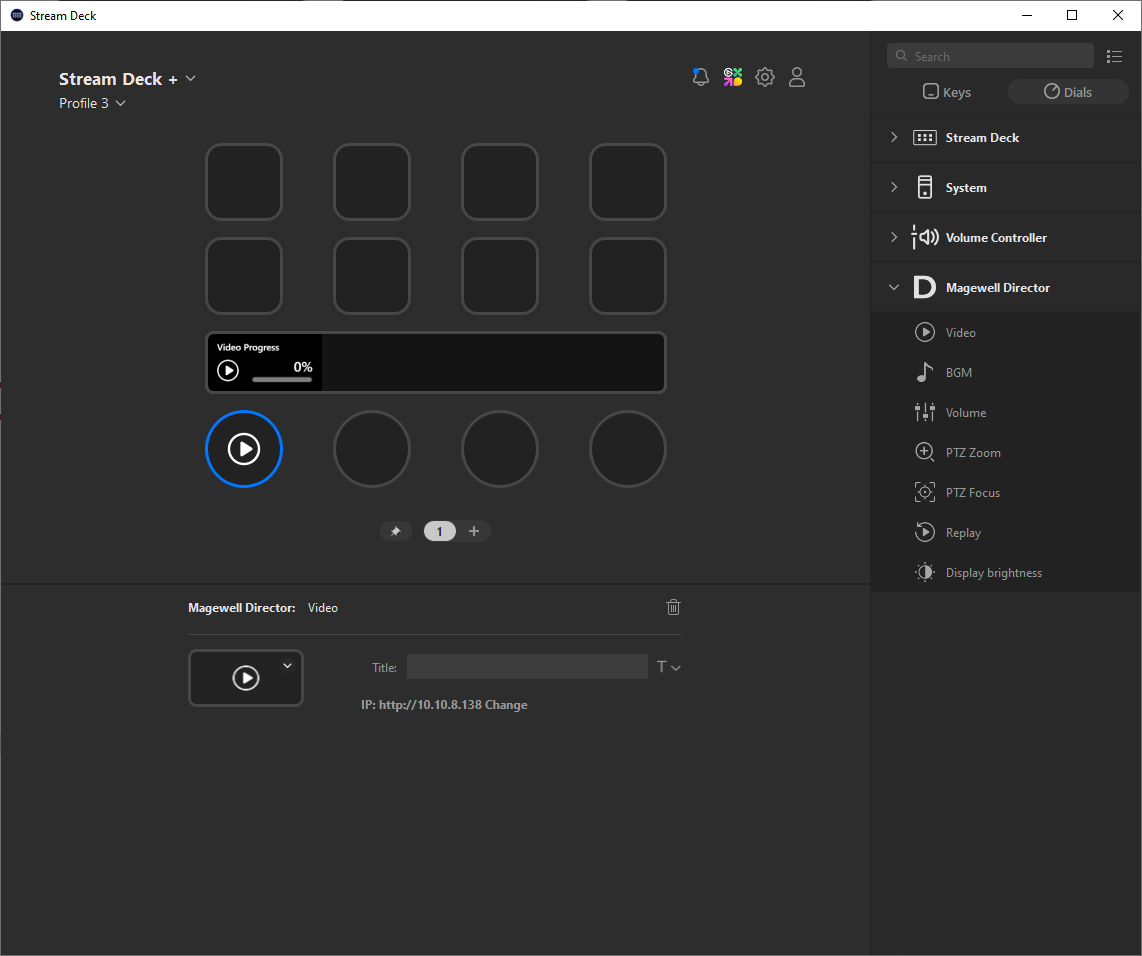The width and height of the screenshot is (1142, 956).
Task: Minimize the Stream Deck window
Action: click(x=1027, y=15)
